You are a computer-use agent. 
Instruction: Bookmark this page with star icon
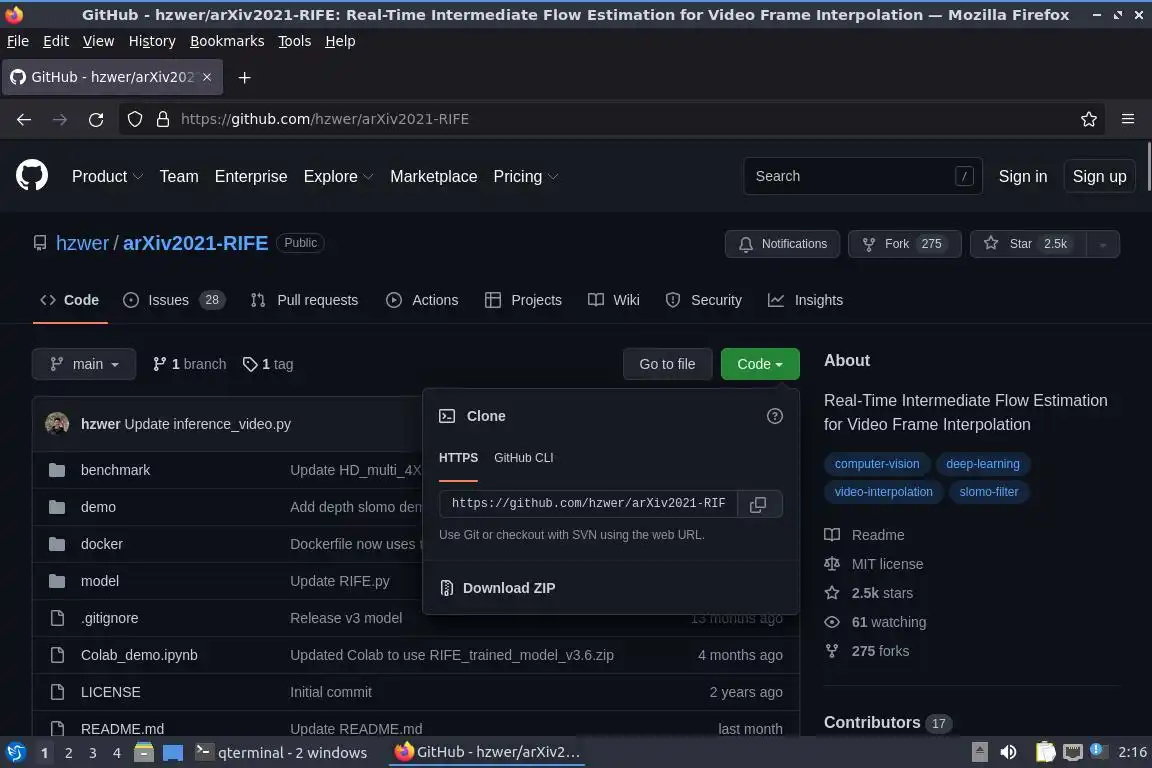[x=1088, y=119]
